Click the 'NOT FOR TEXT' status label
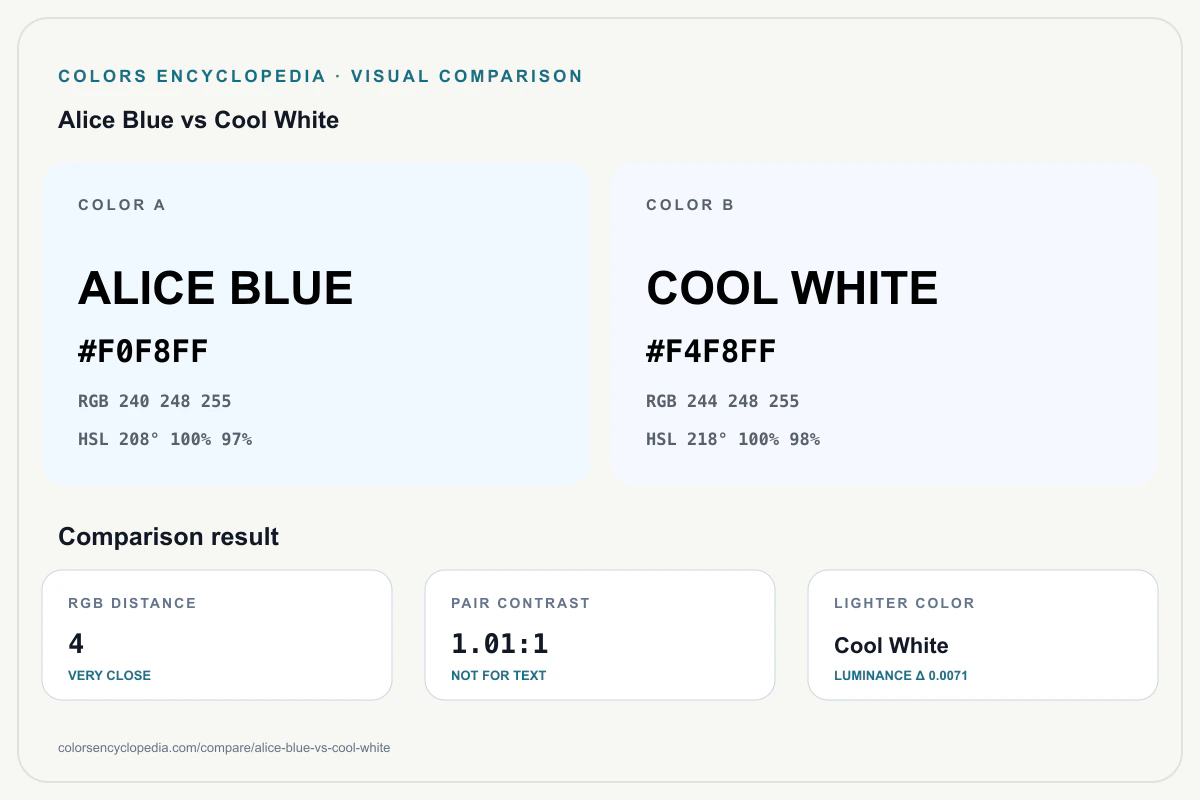 [x=499, y=675]
